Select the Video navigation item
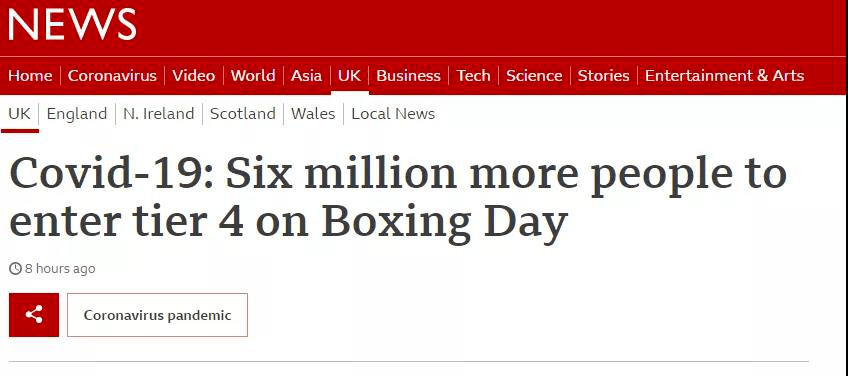This screenshot has height=376, width=848. pyautogui.click(x=194, y=76)
